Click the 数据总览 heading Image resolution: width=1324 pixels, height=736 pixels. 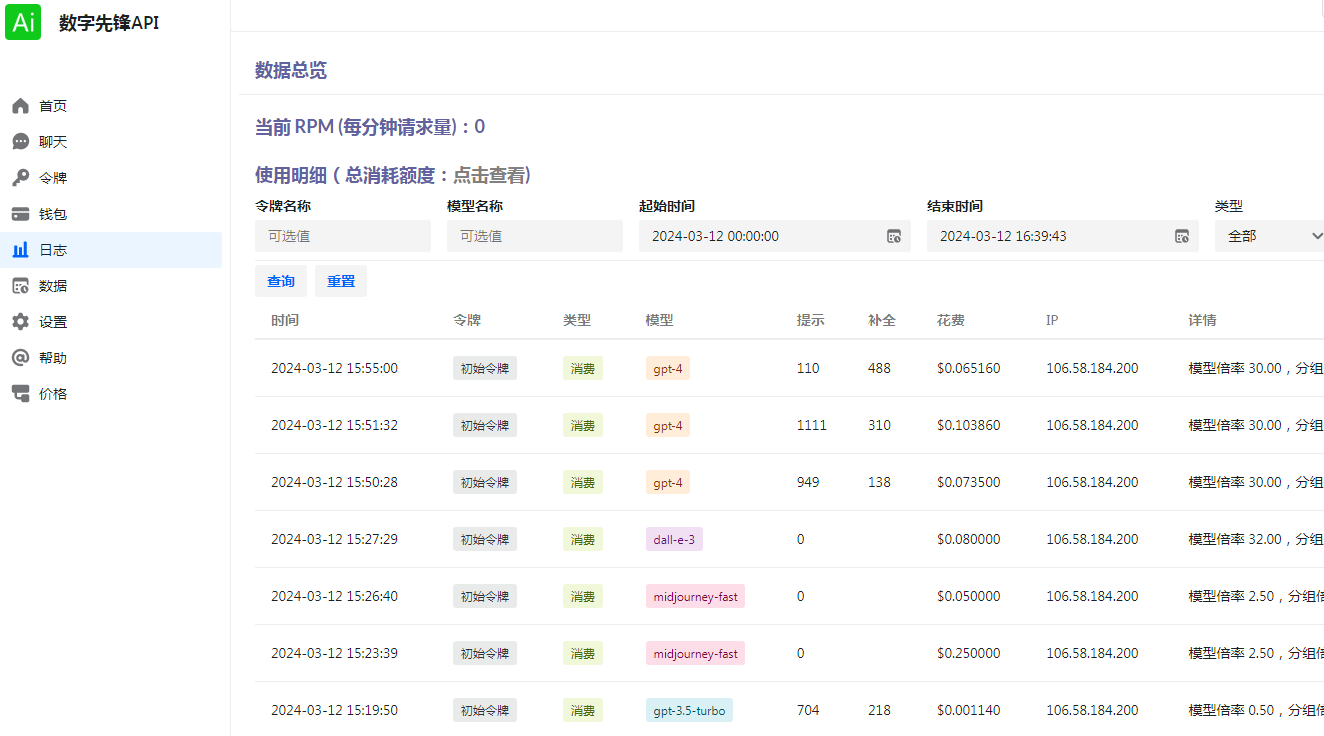click(x=291, y=70)
